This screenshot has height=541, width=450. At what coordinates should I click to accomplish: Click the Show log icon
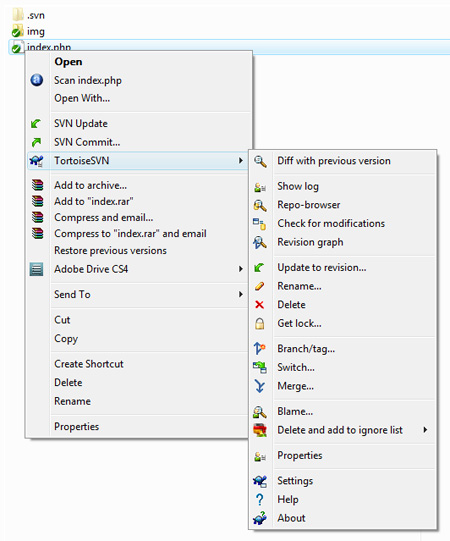pos(260,187)
